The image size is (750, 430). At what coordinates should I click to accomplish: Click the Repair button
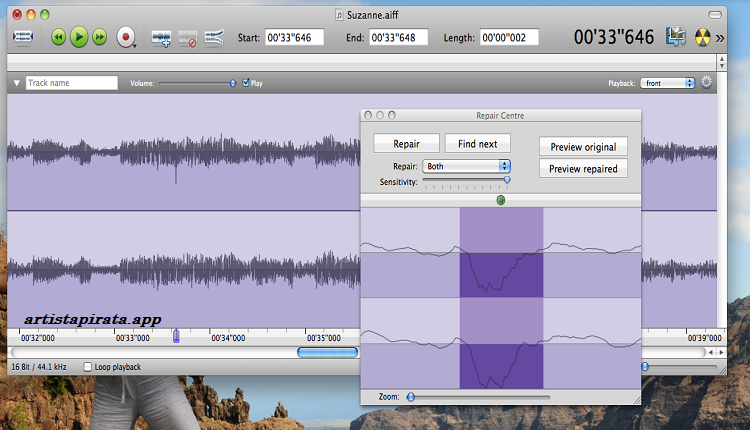(x=406, y=144)
